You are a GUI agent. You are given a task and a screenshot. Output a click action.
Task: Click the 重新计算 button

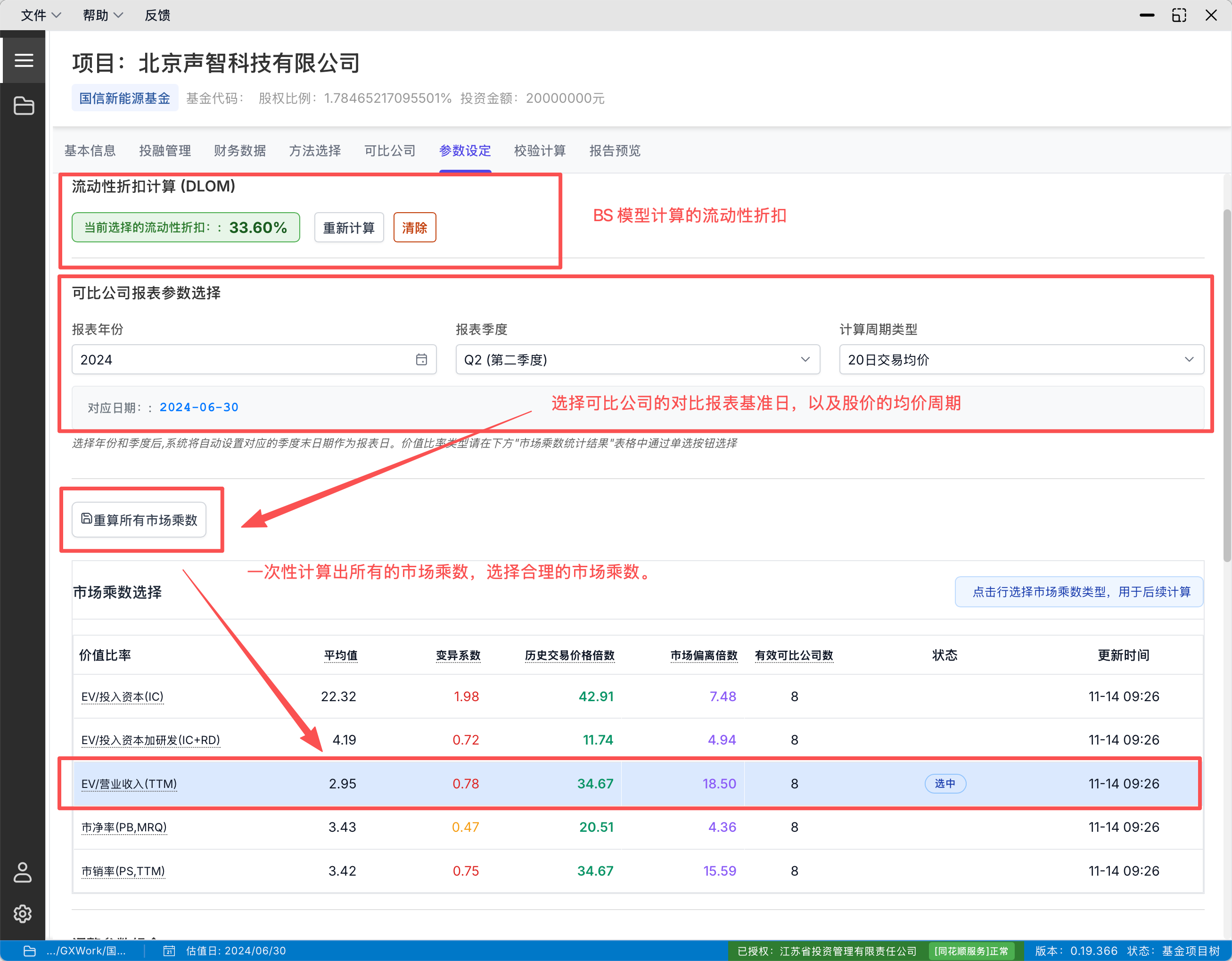click(x=349, y=227)
